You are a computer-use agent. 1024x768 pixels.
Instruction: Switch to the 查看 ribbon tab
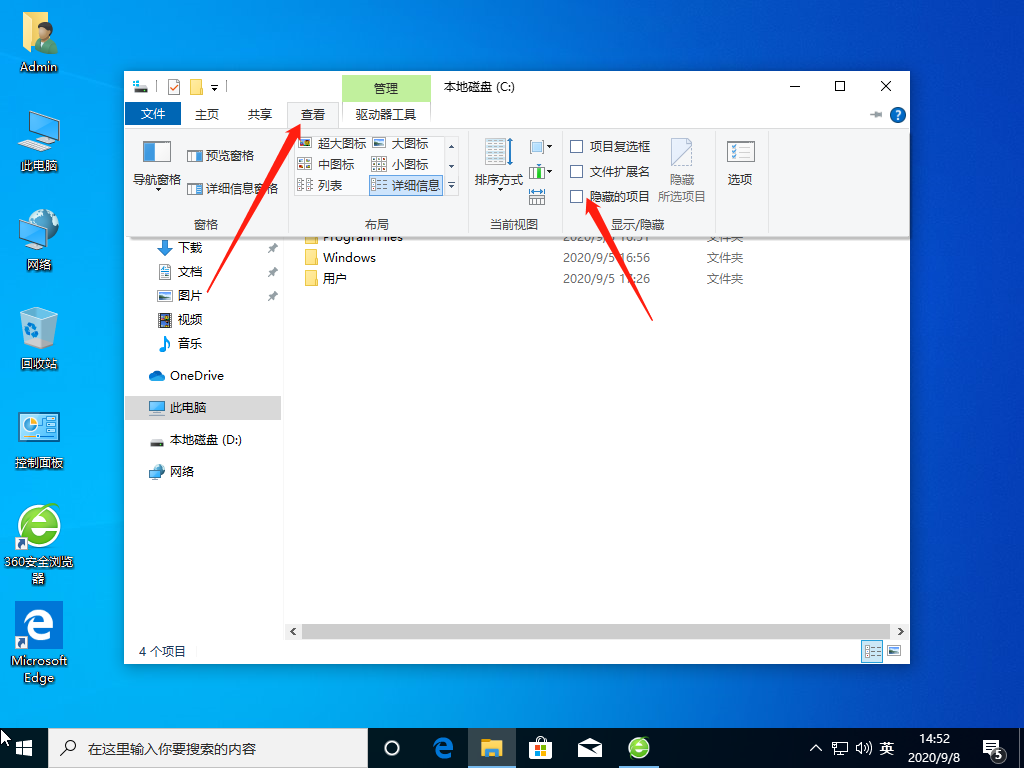[x=313, y=113]
